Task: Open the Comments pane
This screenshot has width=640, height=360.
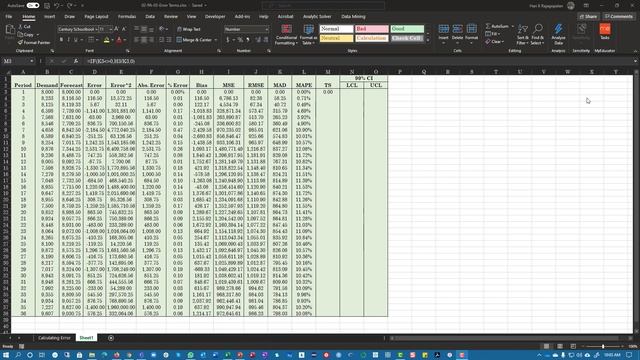Action: 619,17
